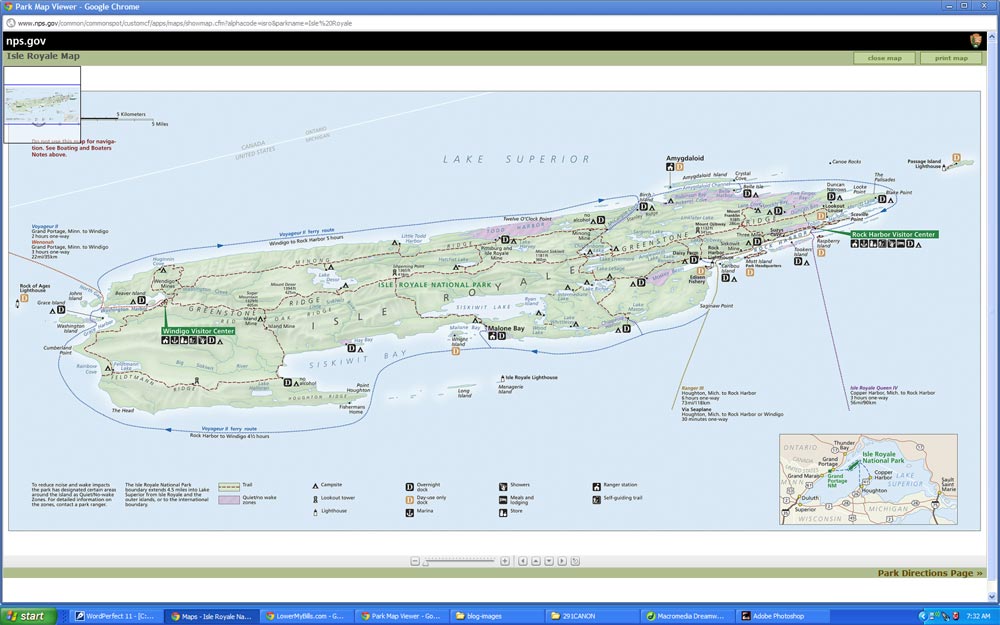This screenshot has height=625, width=1000.
Task: Switch to Maps - Isle Royale taskbar item
Action: 212,616
